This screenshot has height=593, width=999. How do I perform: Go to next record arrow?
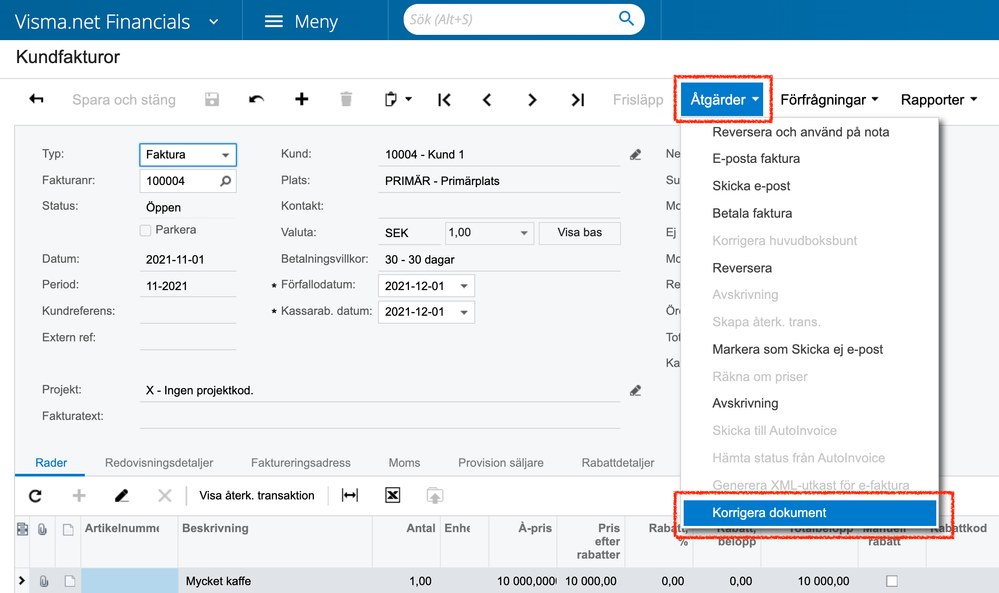[532, 100]
